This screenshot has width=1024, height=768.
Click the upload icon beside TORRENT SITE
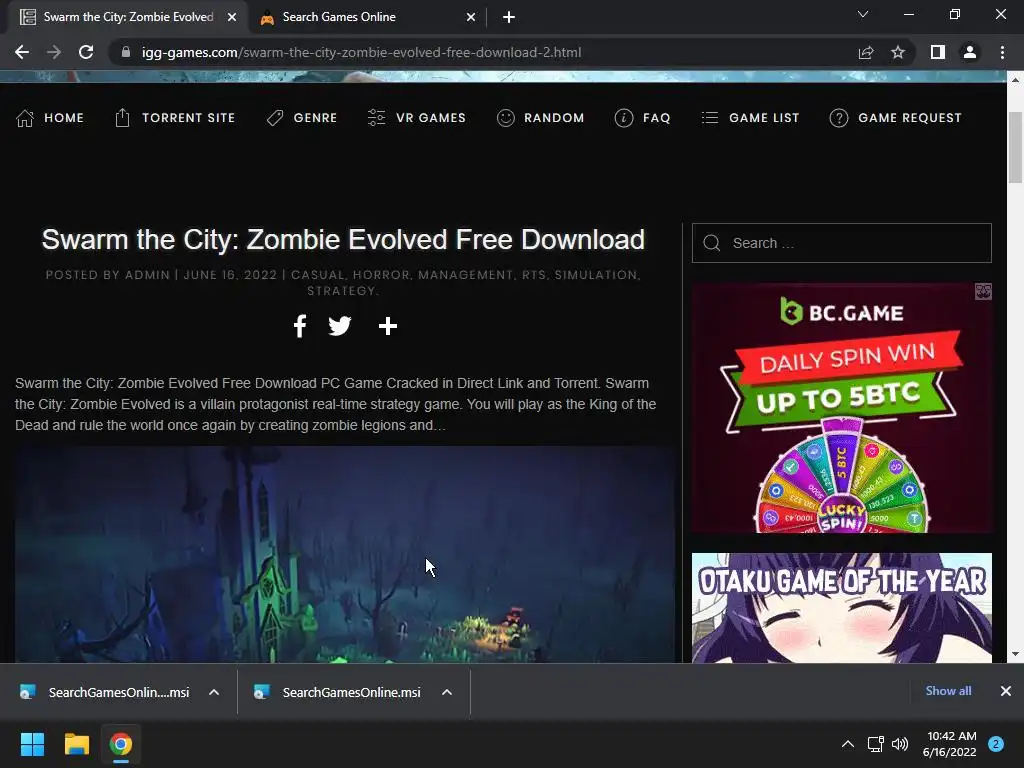click(122, 118)
